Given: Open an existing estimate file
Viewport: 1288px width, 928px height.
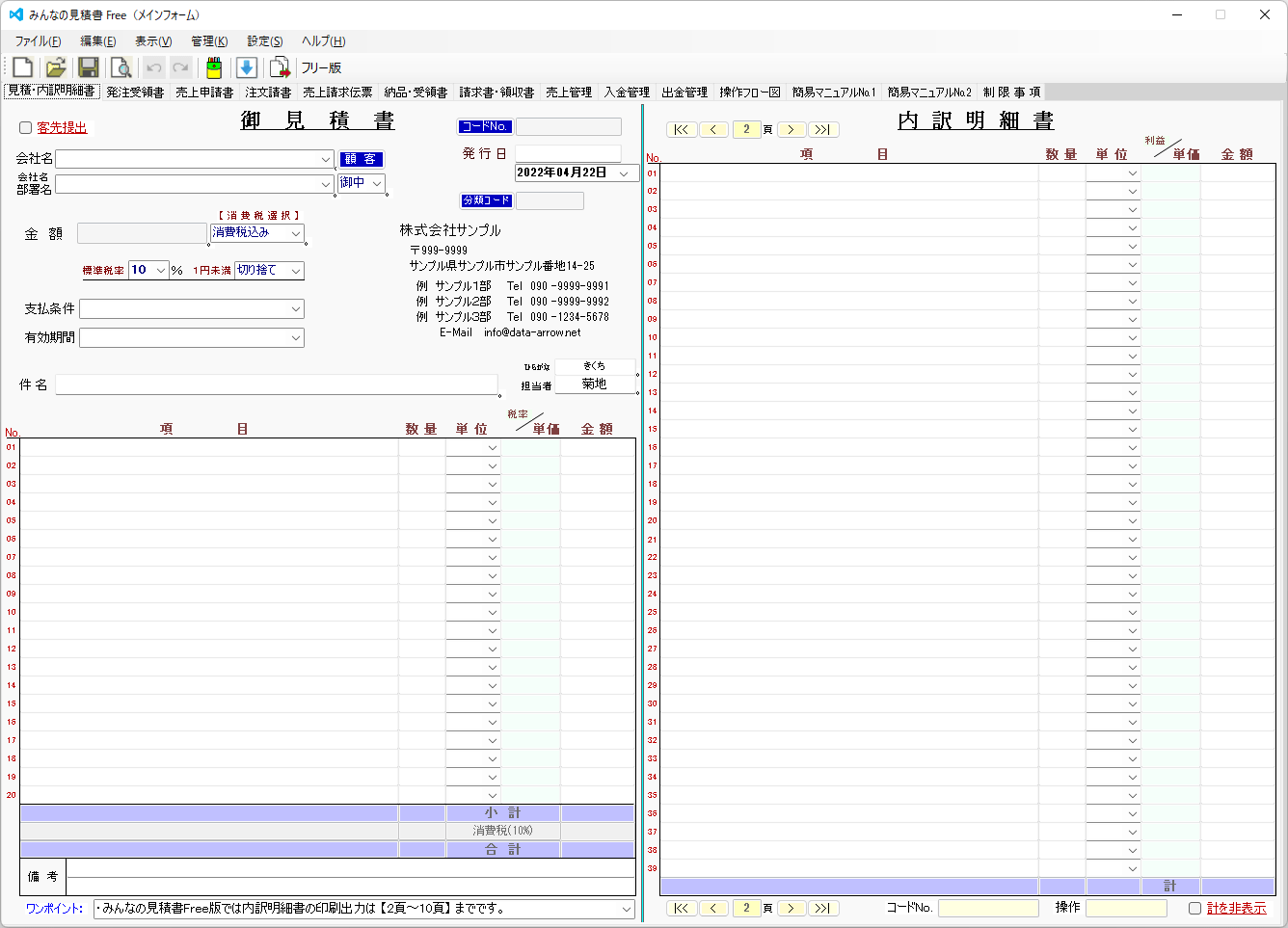Looking at the screenshot, I should 55,66.
